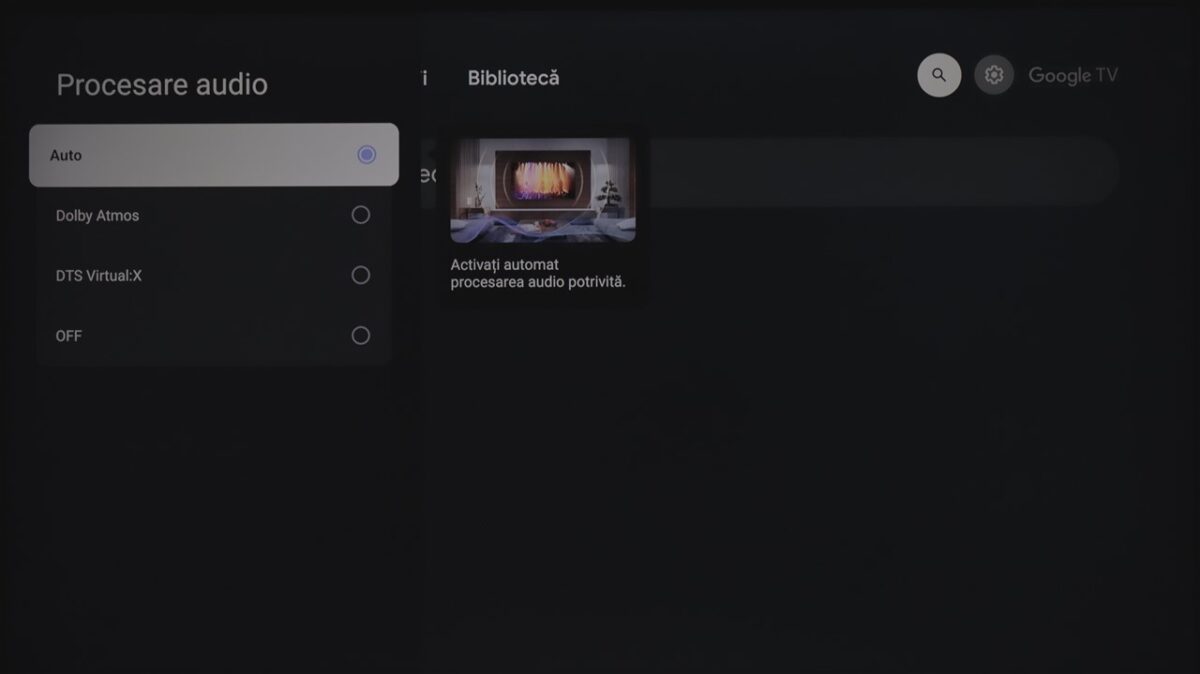Pick the Dolby Atmos menu entry text

coord(97,216)
